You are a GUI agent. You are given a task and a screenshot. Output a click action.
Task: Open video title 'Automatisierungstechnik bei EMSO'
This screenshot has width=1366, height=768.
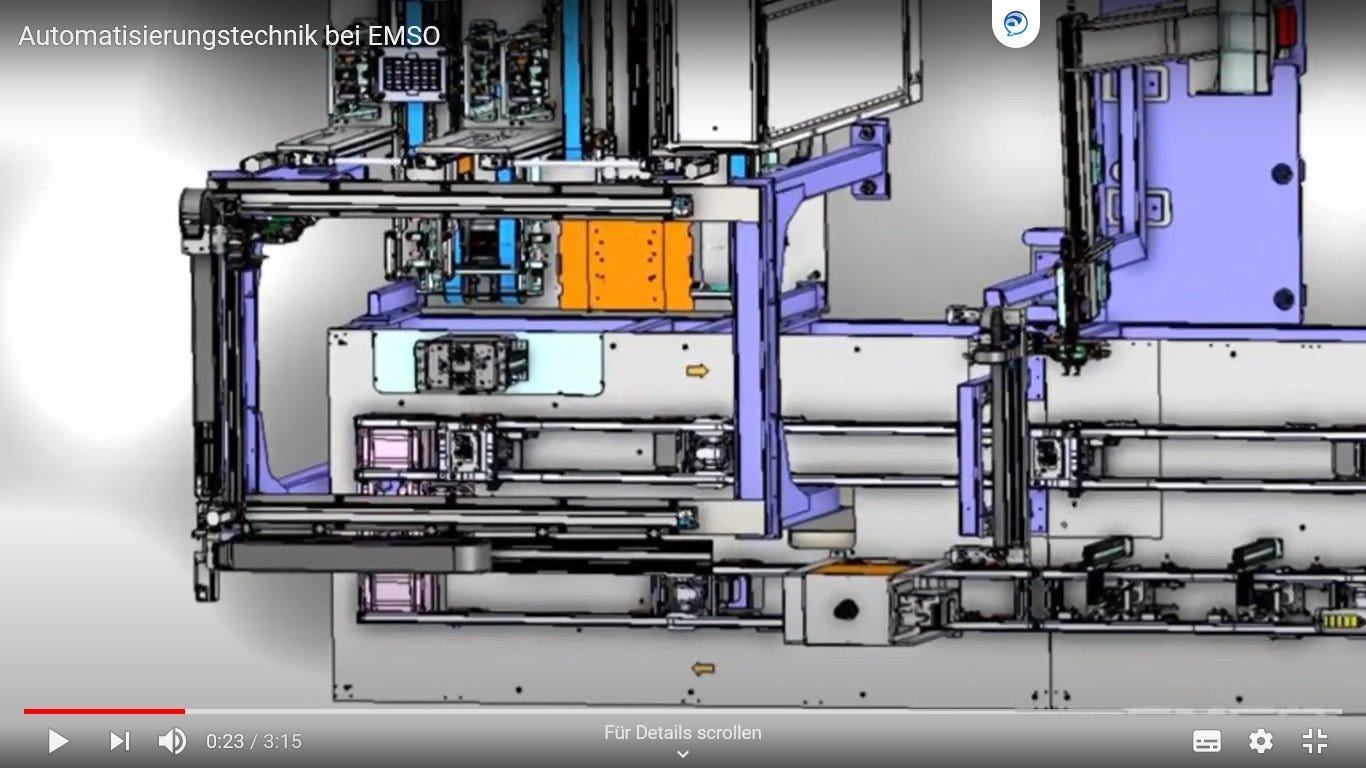pyautogui.click(x=229, y=36)
